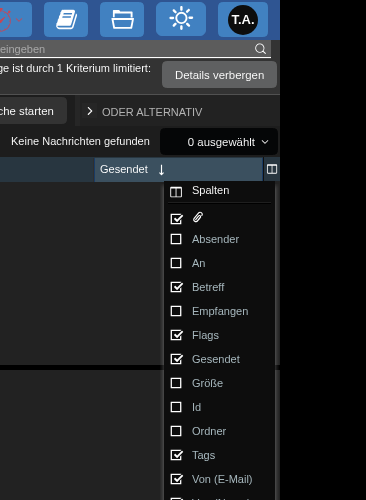The image size is (366, 500).
Task: Click the Von (E-Mail) label in menu
Action: pos(222,479)
